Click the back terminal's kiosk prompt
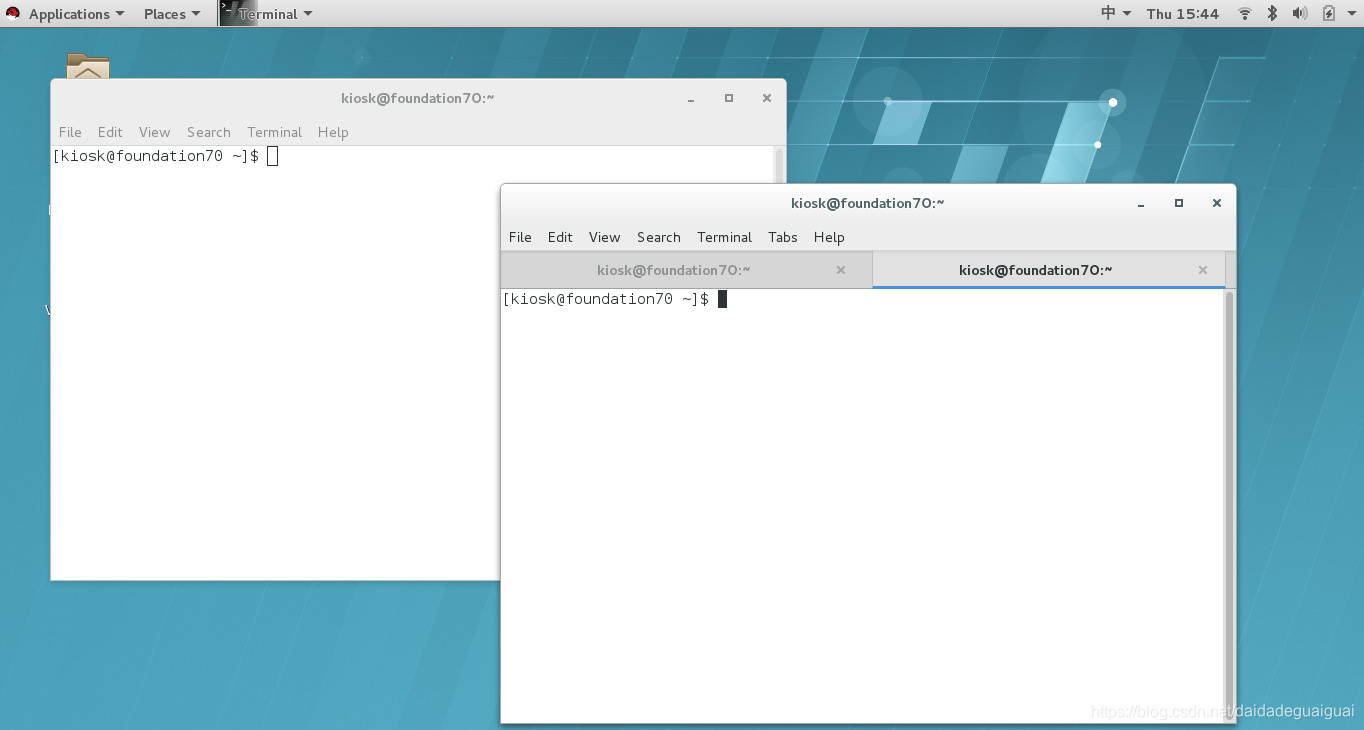This screenshot has width=1364, height=730. coord(155,156)
